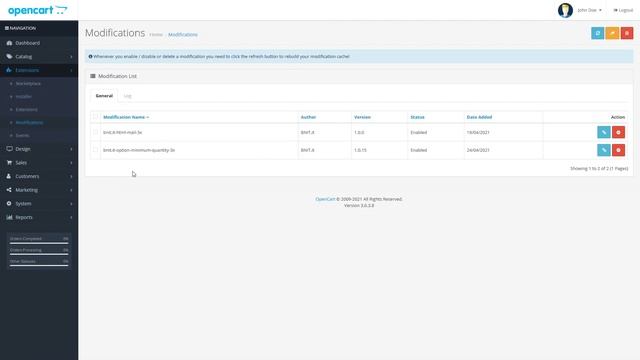The height and width of the screenshot is (360, 640).
Task: Click the John Doe avatar image
Action: click(565, 10)
